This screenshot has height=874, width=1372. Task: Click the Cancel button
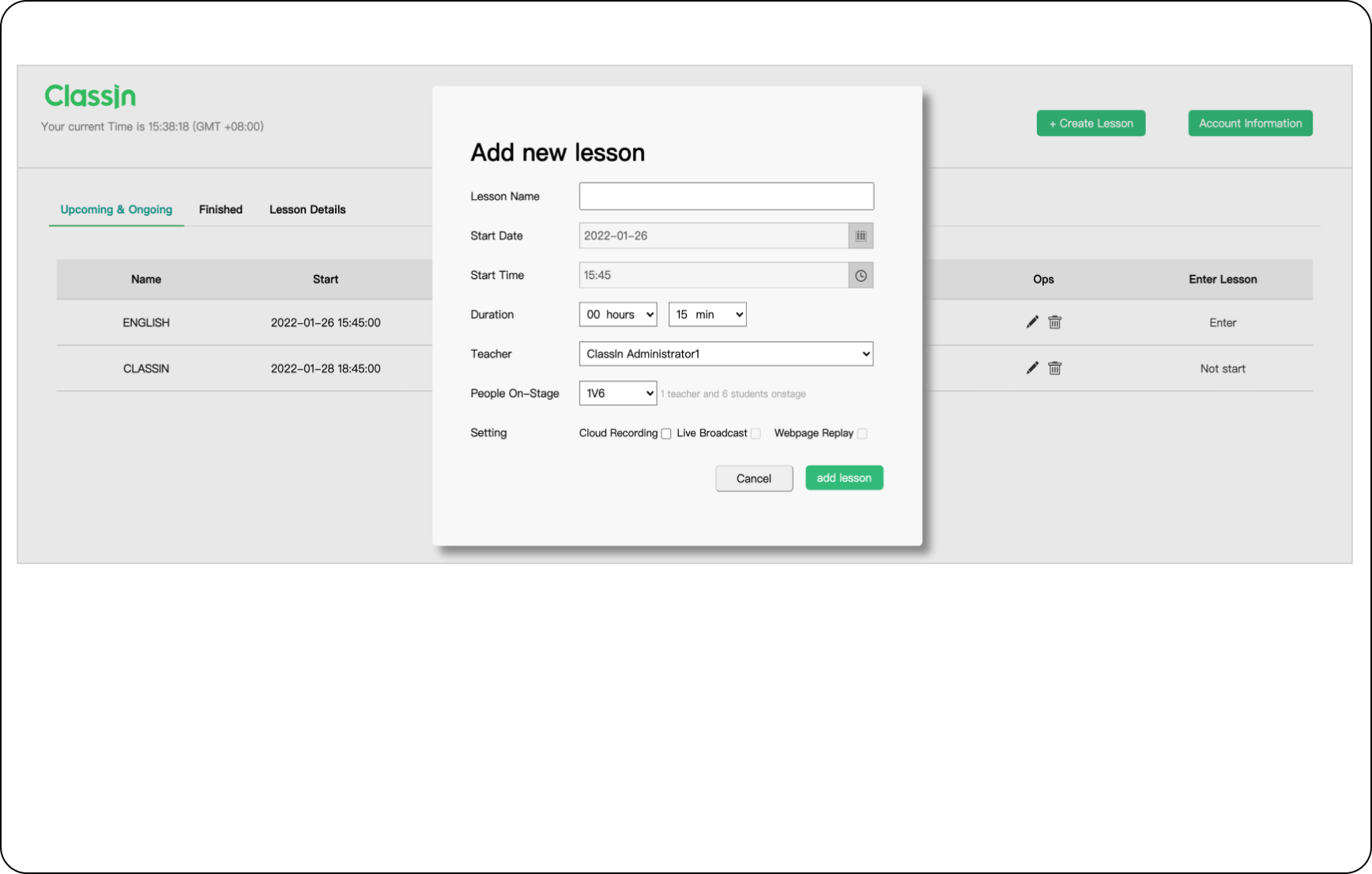pos(754,479)
